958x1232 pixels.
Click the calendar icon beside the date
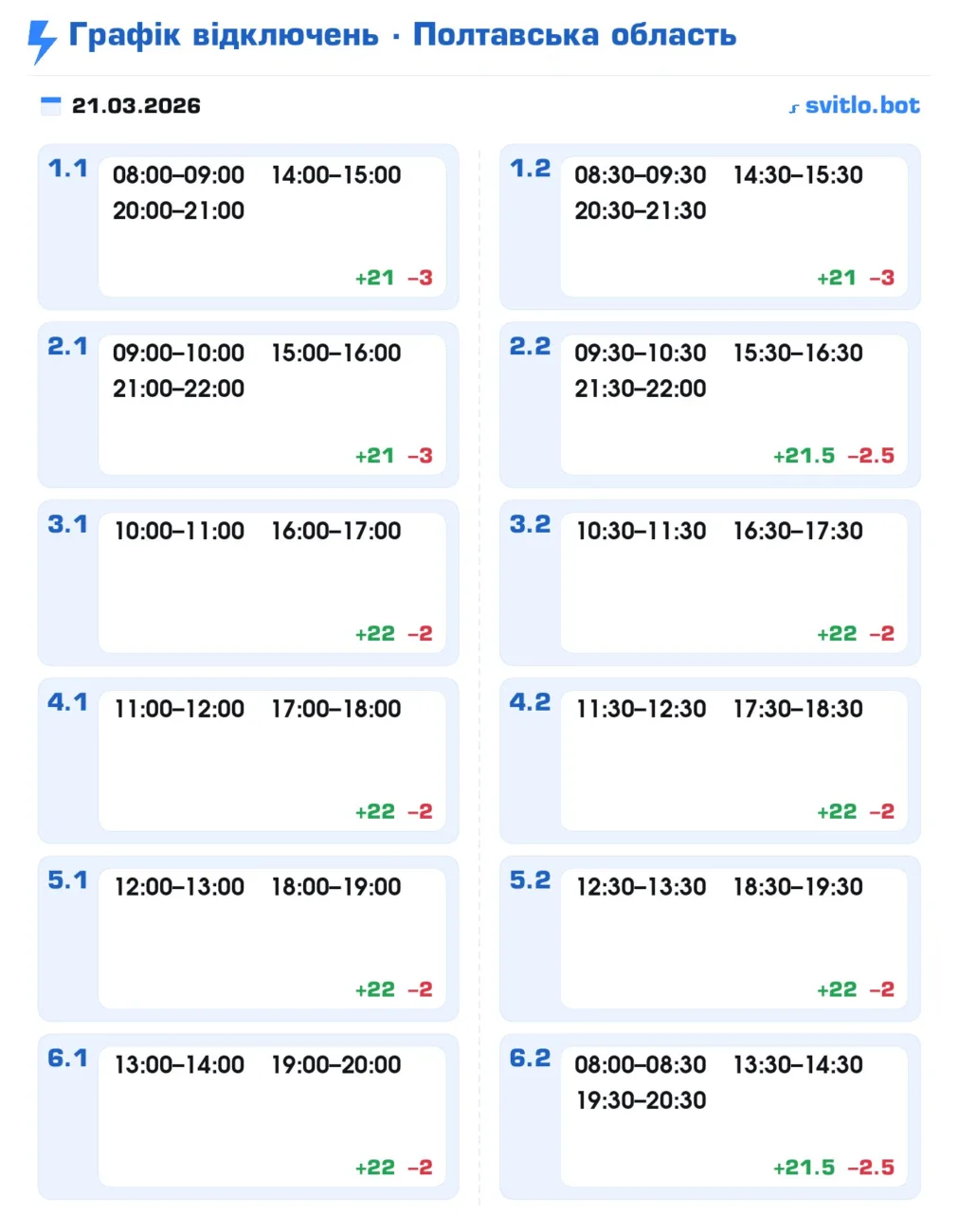click(50, 105)
